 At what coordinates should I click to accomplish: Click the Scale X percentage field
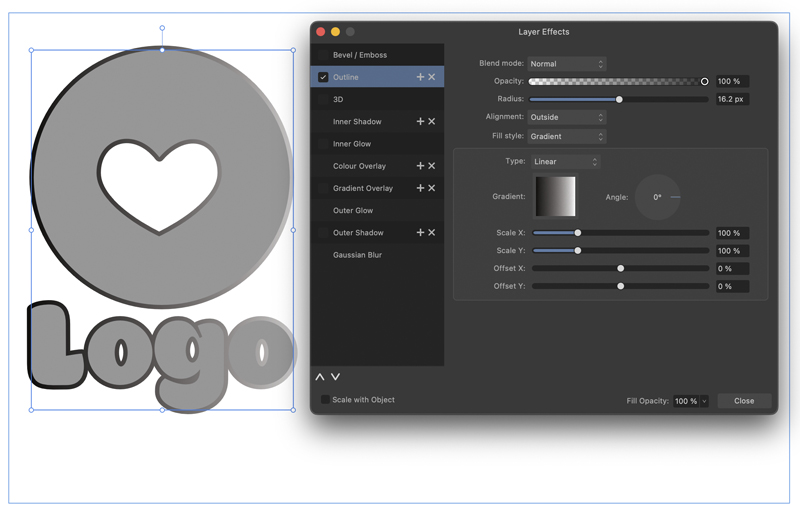732,233
